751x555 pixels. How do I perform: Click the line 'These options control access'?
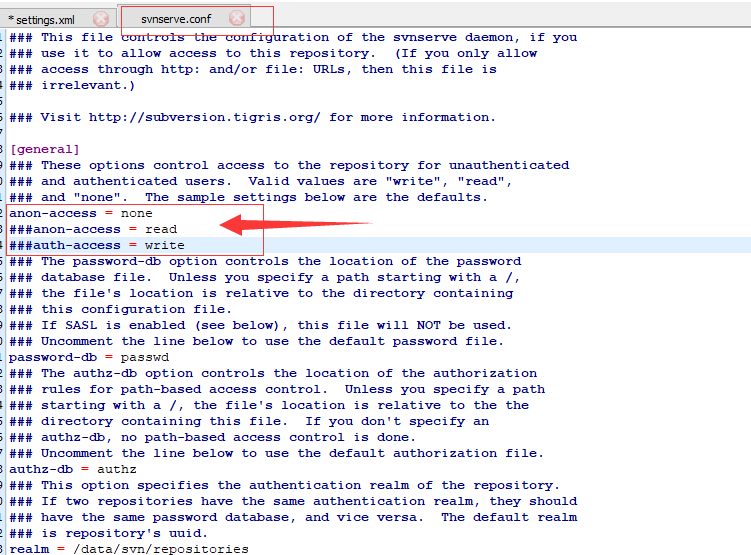[289, 165]
